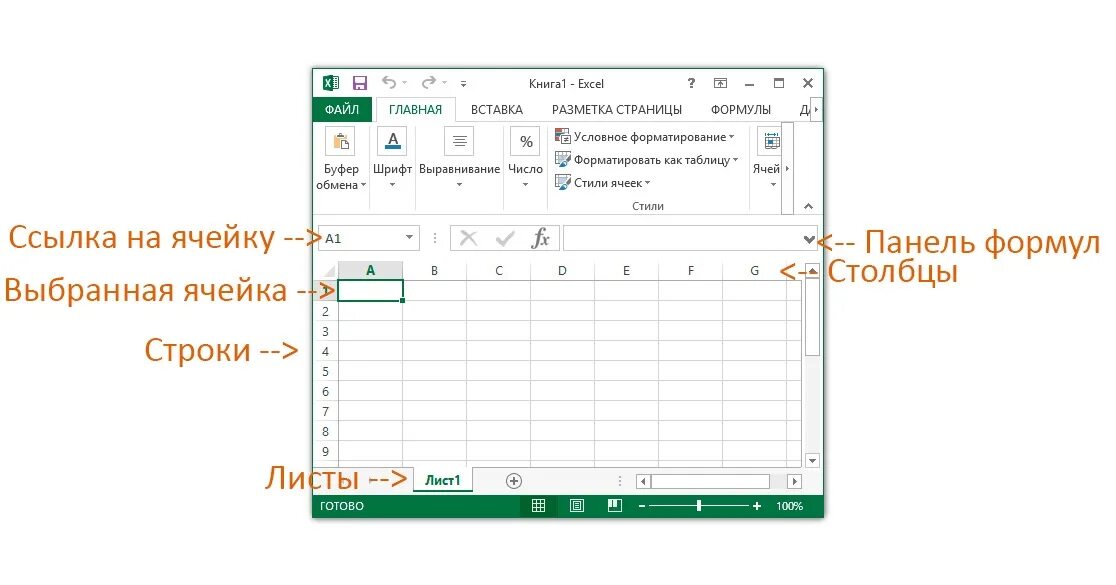The image size is (1116, 585).
Task: Switch to Page Layout view
Action: 577,505
